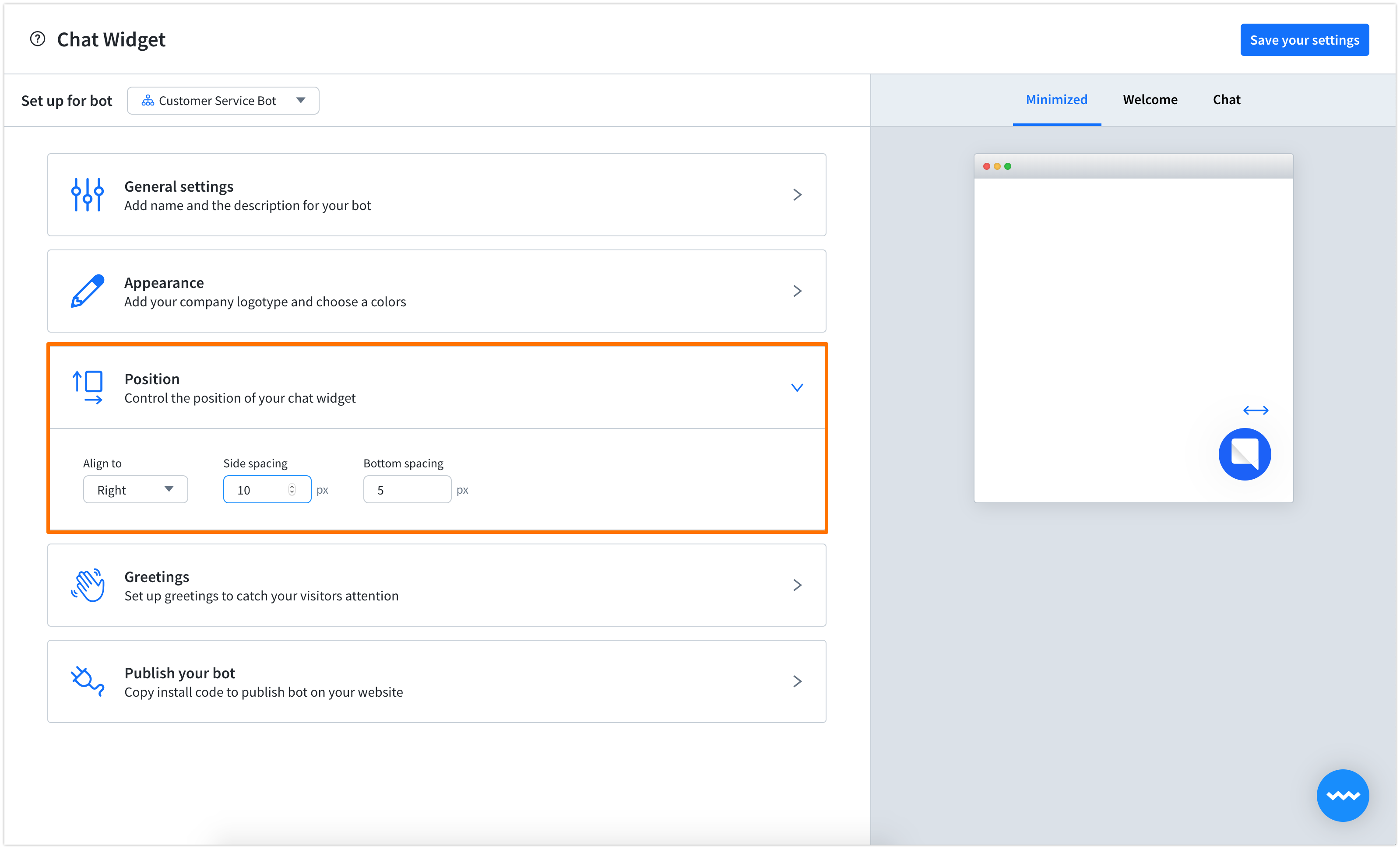The width and height of the screenshot is (1400, 849).
Task: Click the Greetings waving hand icon
Action: click(87, 584)
